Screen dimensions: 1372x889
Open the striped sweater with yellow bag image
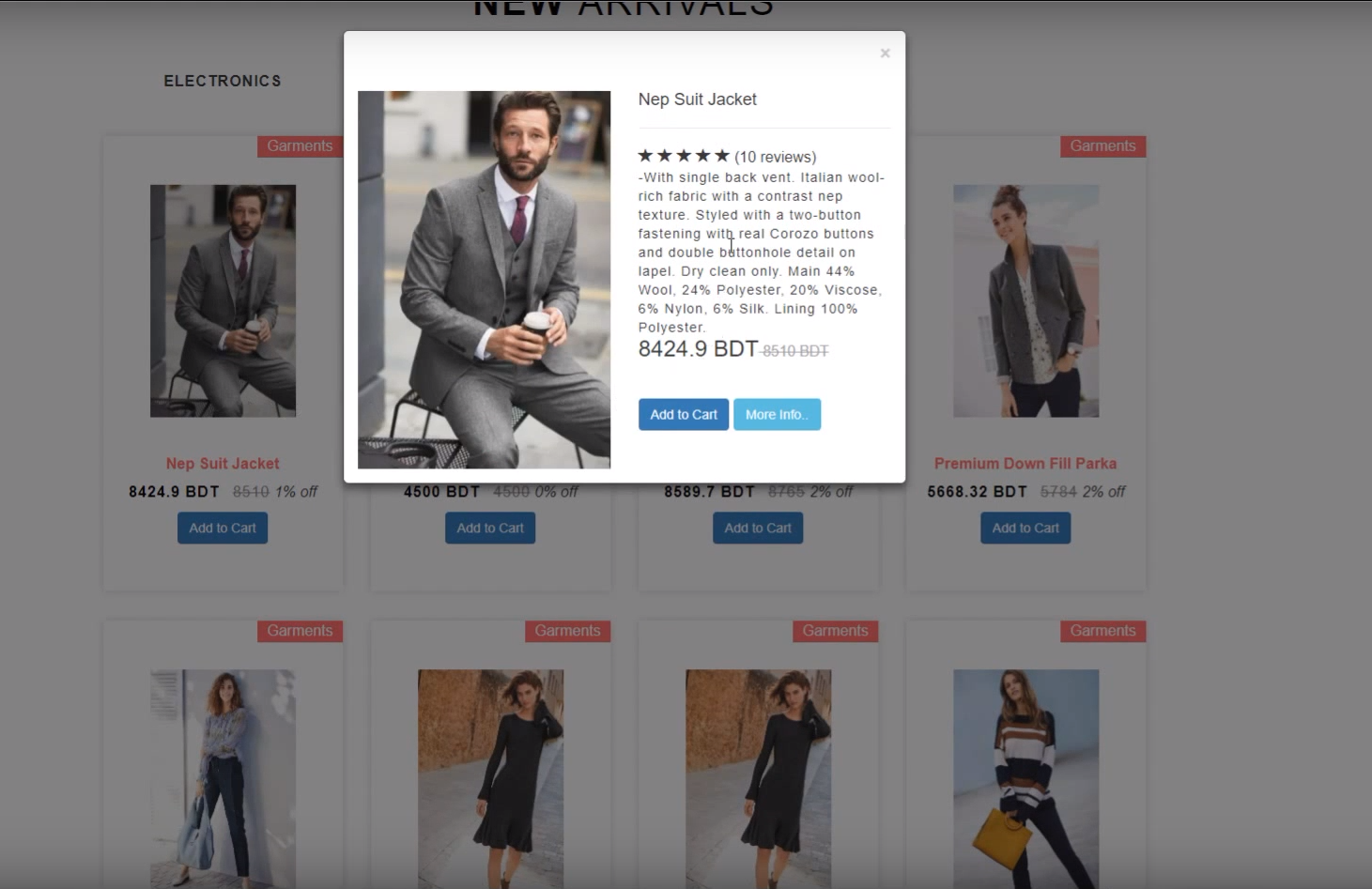pos(1025,779)
